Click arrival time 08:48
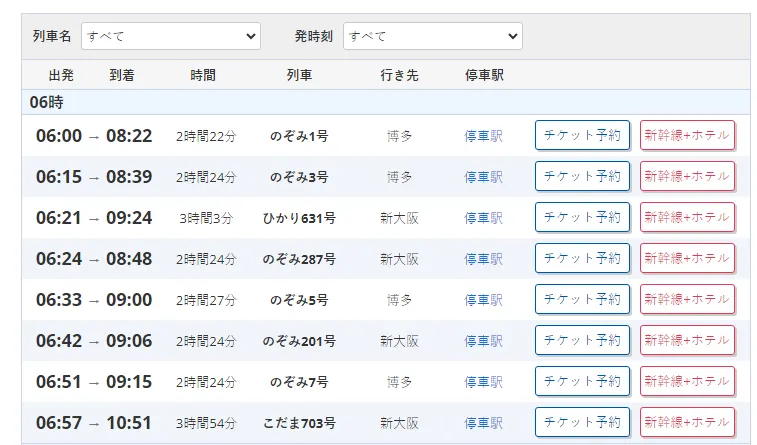The image size is (757, 445). pyautogui.click(x=129, y=259)
